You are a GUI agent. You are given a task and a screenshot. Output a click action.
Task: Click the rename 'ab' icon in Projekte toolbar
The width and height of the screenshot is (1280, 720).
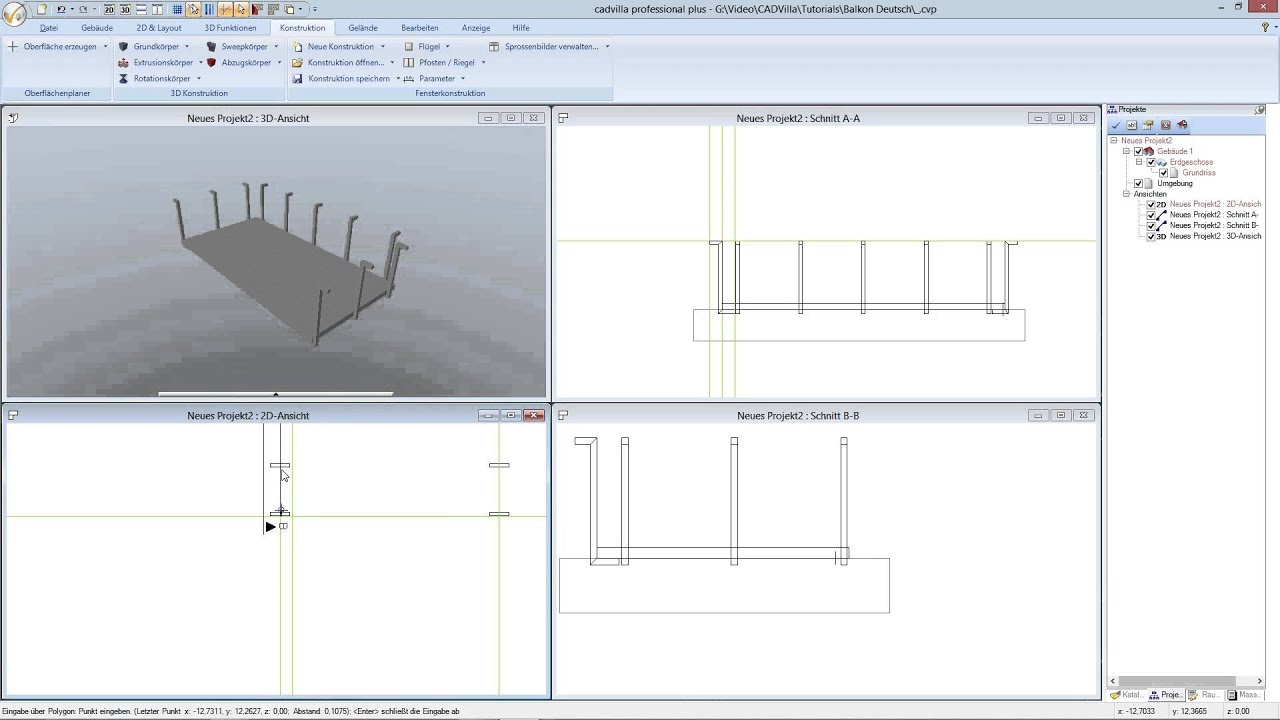(1132, 126)
